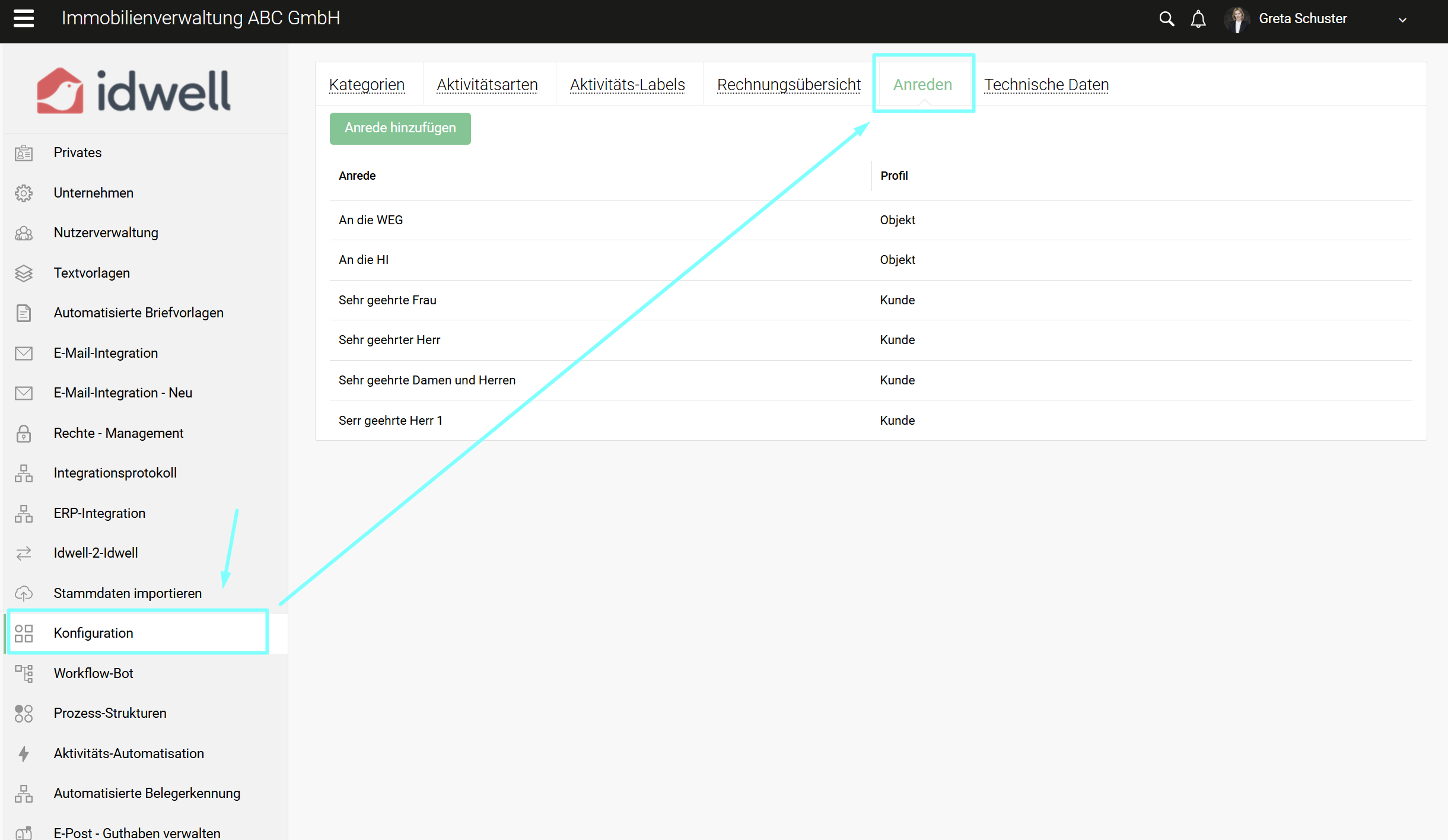Image resolution: width=1448 pixels, height=840 pixels.
Task: Click the Stammdaten importieren cloud icon
Action: pyautogui.click(x=24, y=593)
